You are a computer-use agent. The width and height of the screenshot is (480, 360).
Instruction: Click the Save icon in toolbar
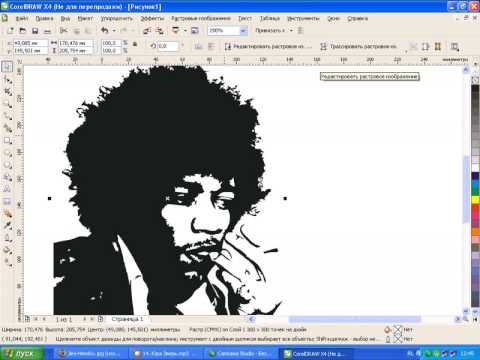(x=35, y=31)
